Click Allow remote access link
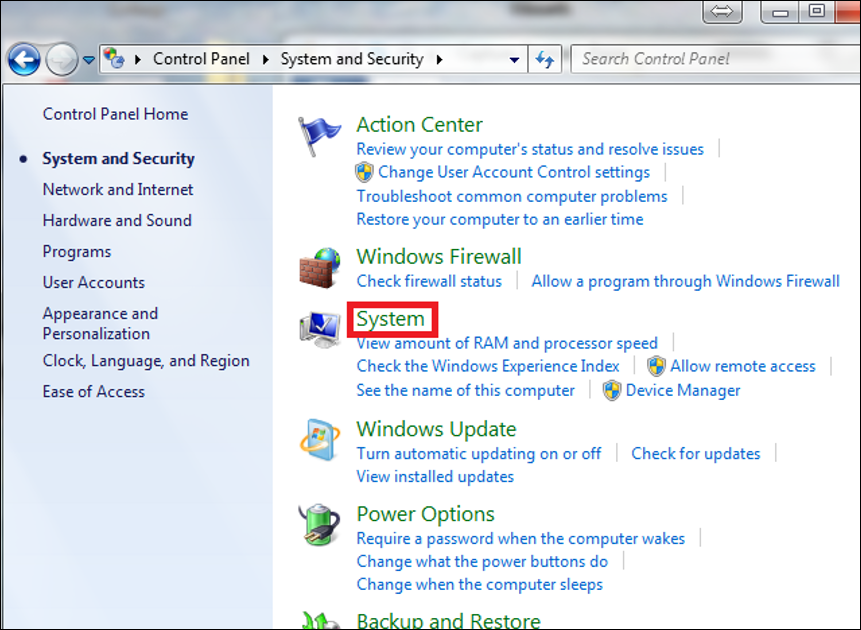Image resolution: width=861 pixels, height=630 pixels. (742, 366)
